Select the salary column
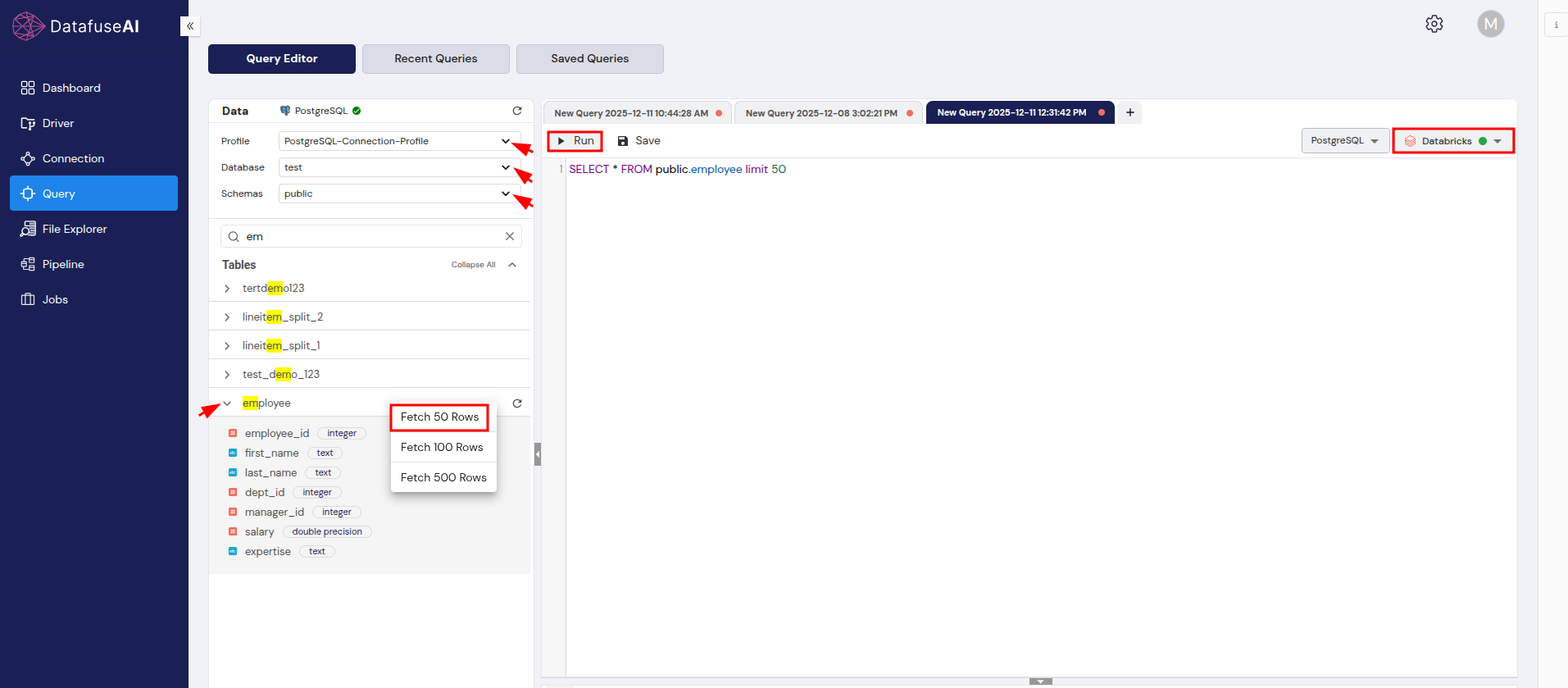 259,531
